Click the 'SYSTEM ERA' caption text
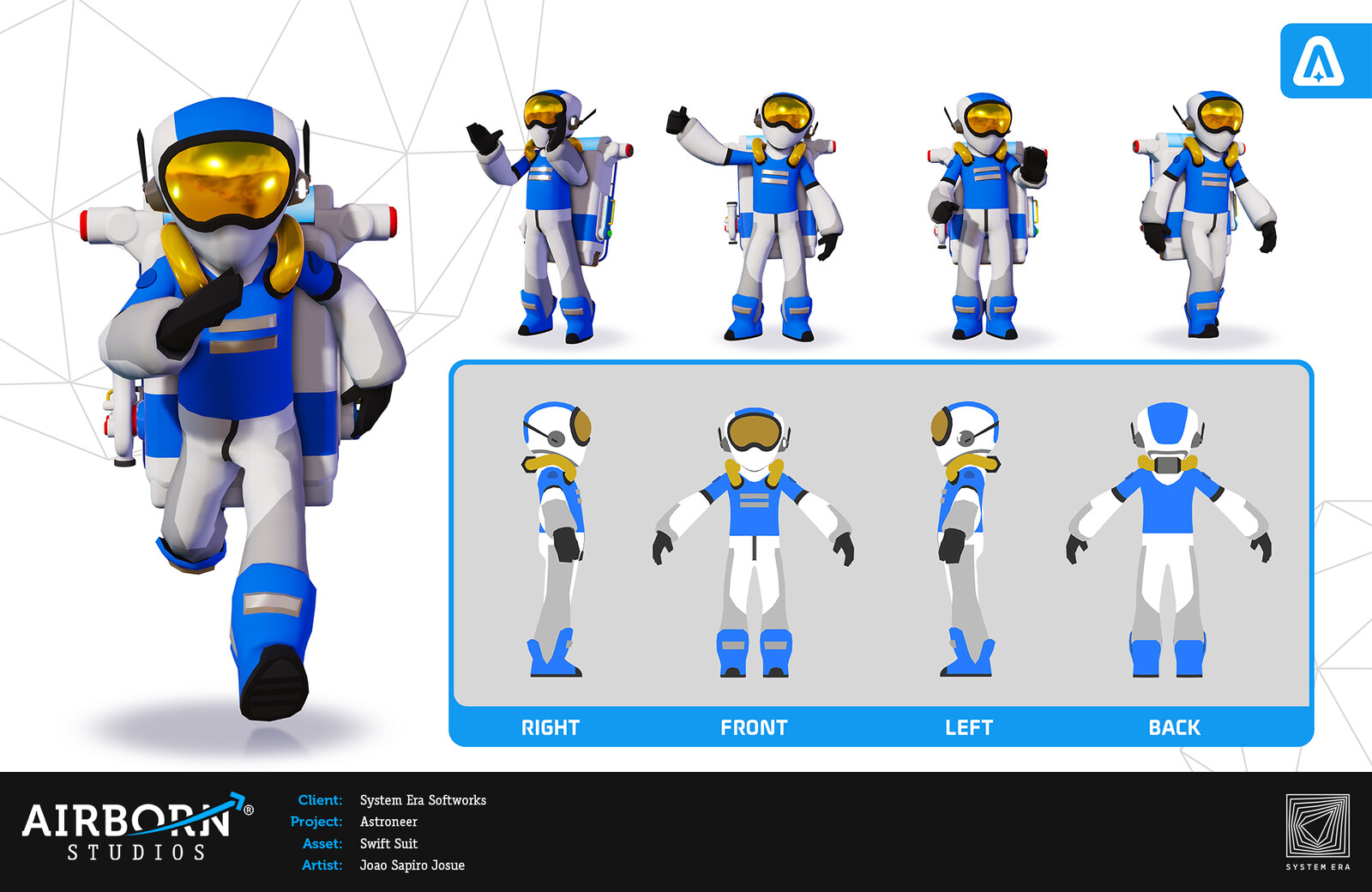This screenshot has height=892, width=1372. 1318,867
